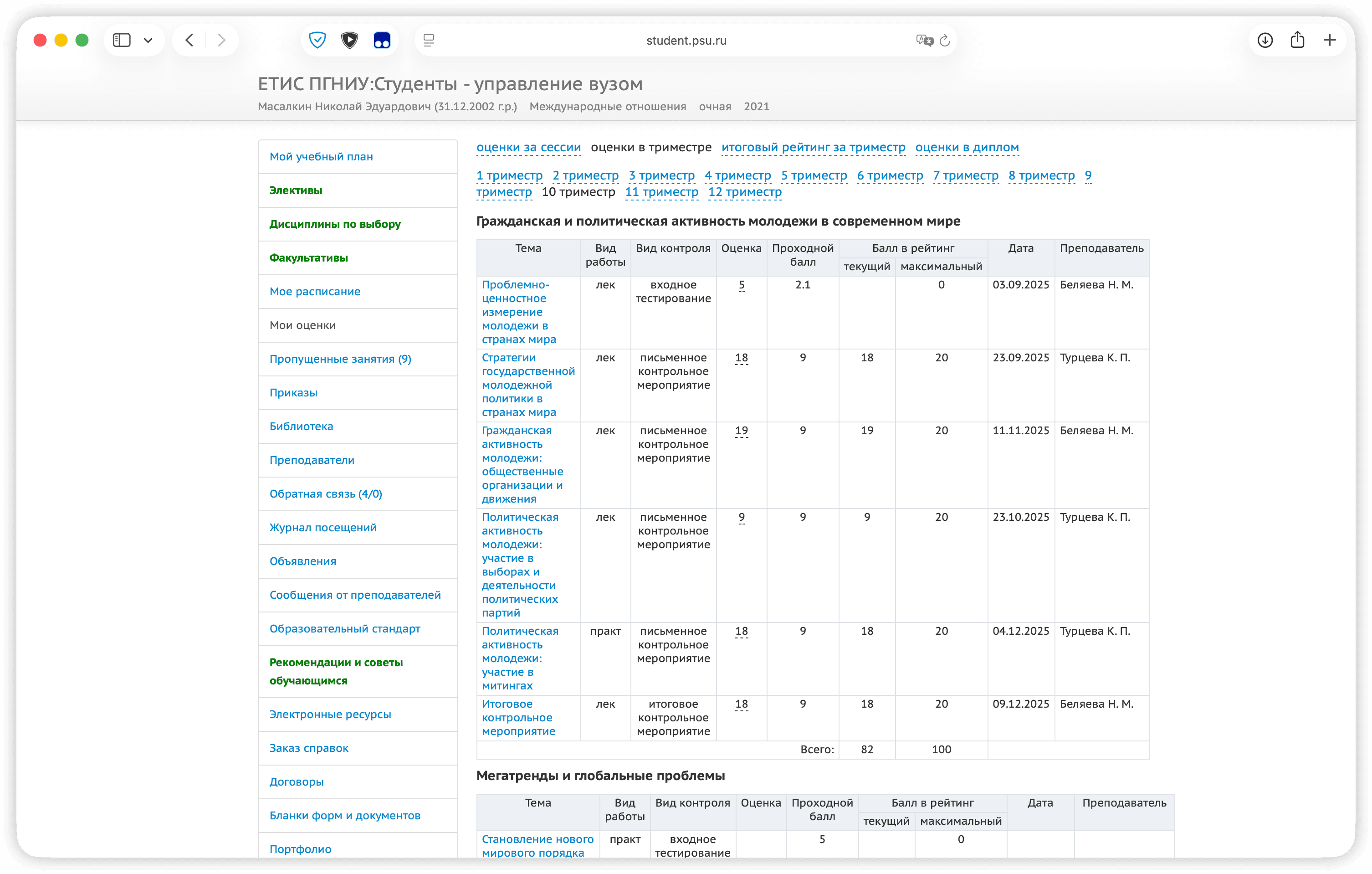Reload the page with refresh icon
1372x874 pixels.
click(945, 40)
